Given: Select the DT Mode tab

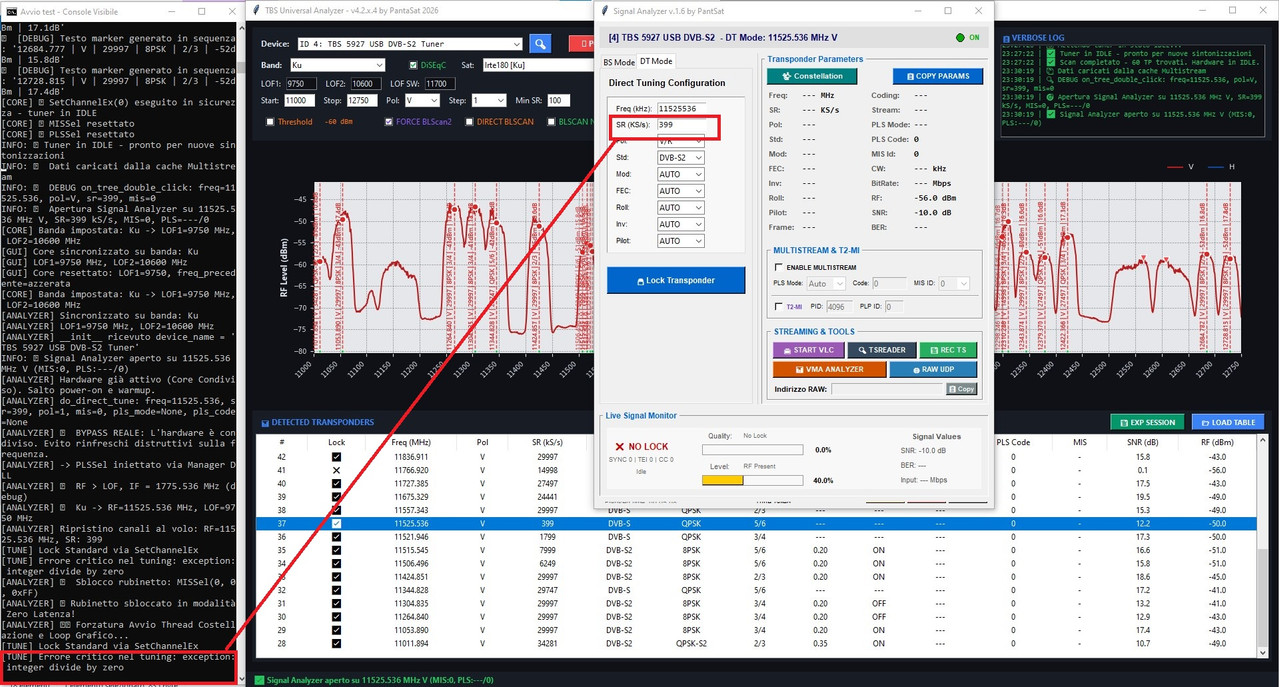Looking at the screenshot, I should click(x=657, y=62).
